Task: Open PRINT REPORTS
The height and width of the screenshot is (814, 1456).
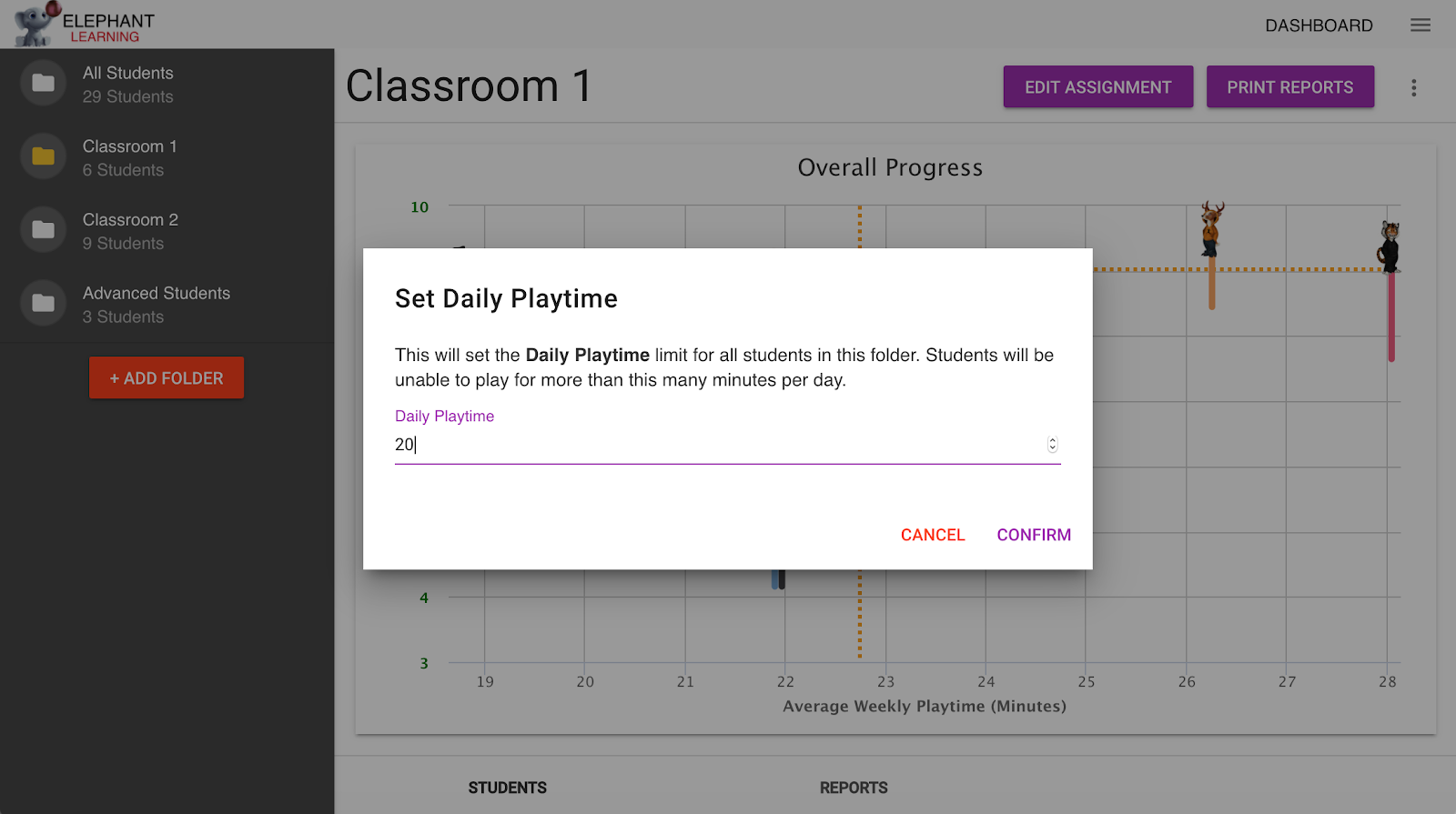Action: click(x=1290, y=86)
